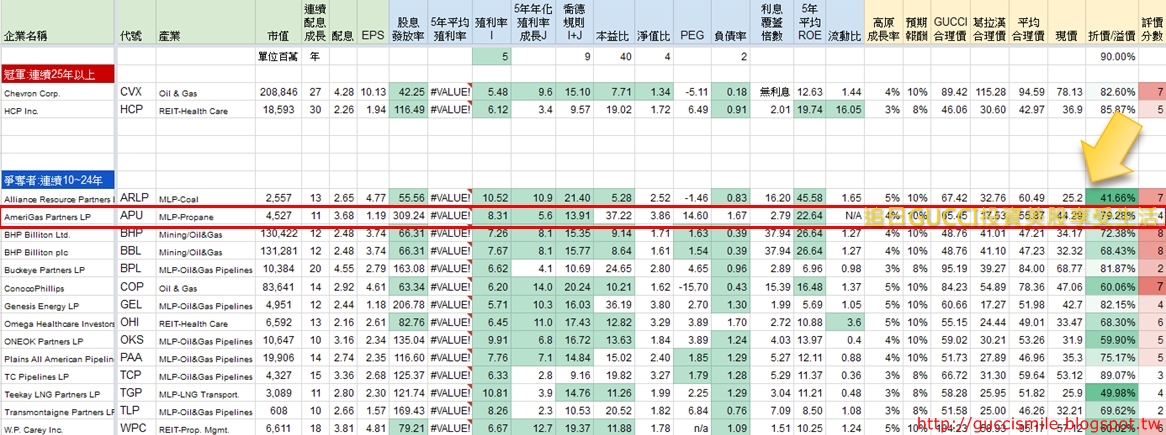Select ConocoPhillips 60.06% discount cell
Image resolution: width=1166 pixels, height=435 pixels.
tap(1111, 287)
